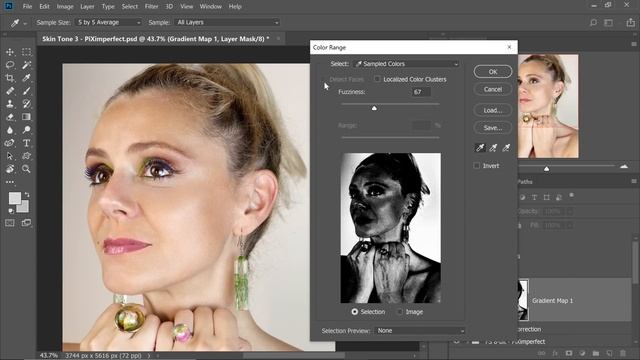This screenshot has width=640, height=360.
Task: Tick the grayed-out Detect Faces checkbox
Action: click(324, 79)
